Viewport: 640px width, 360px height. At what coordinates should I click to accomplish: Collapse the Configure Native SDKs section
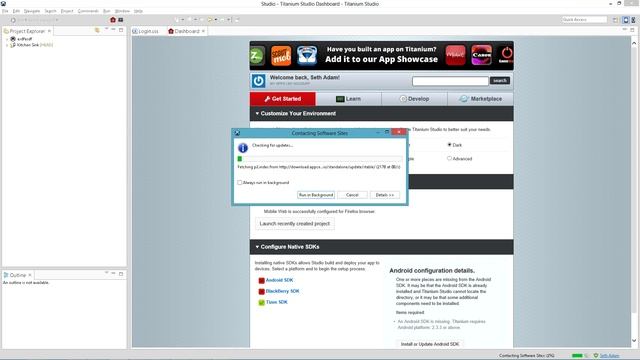257,247
